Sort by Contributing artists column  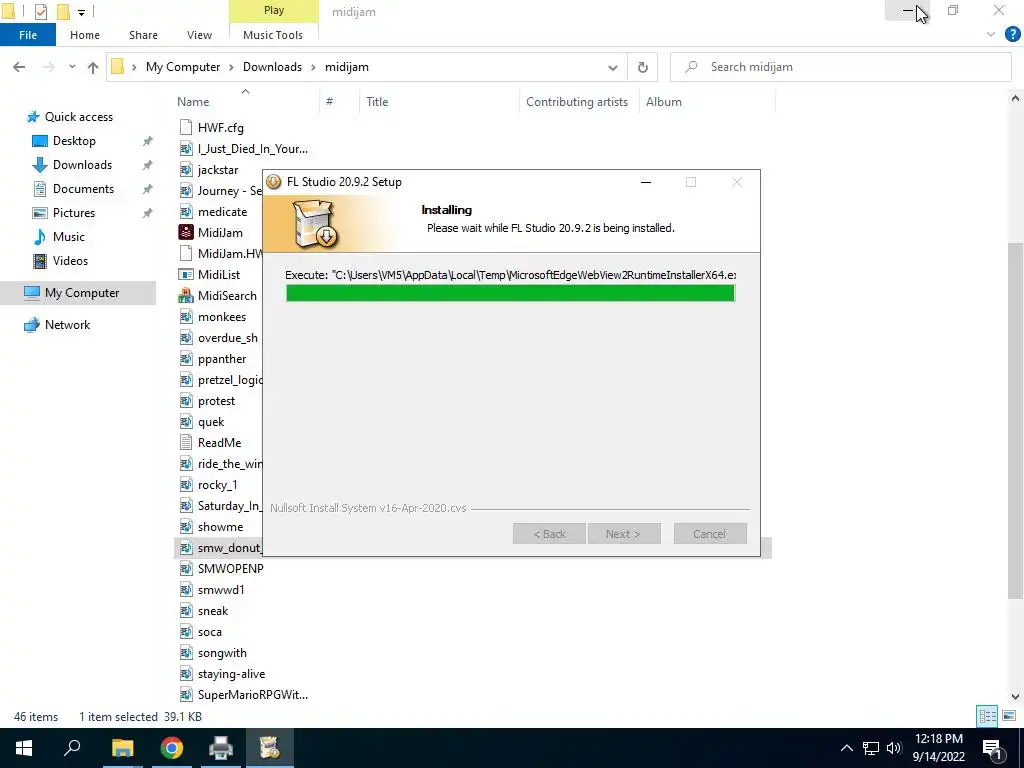coord(577,102)
